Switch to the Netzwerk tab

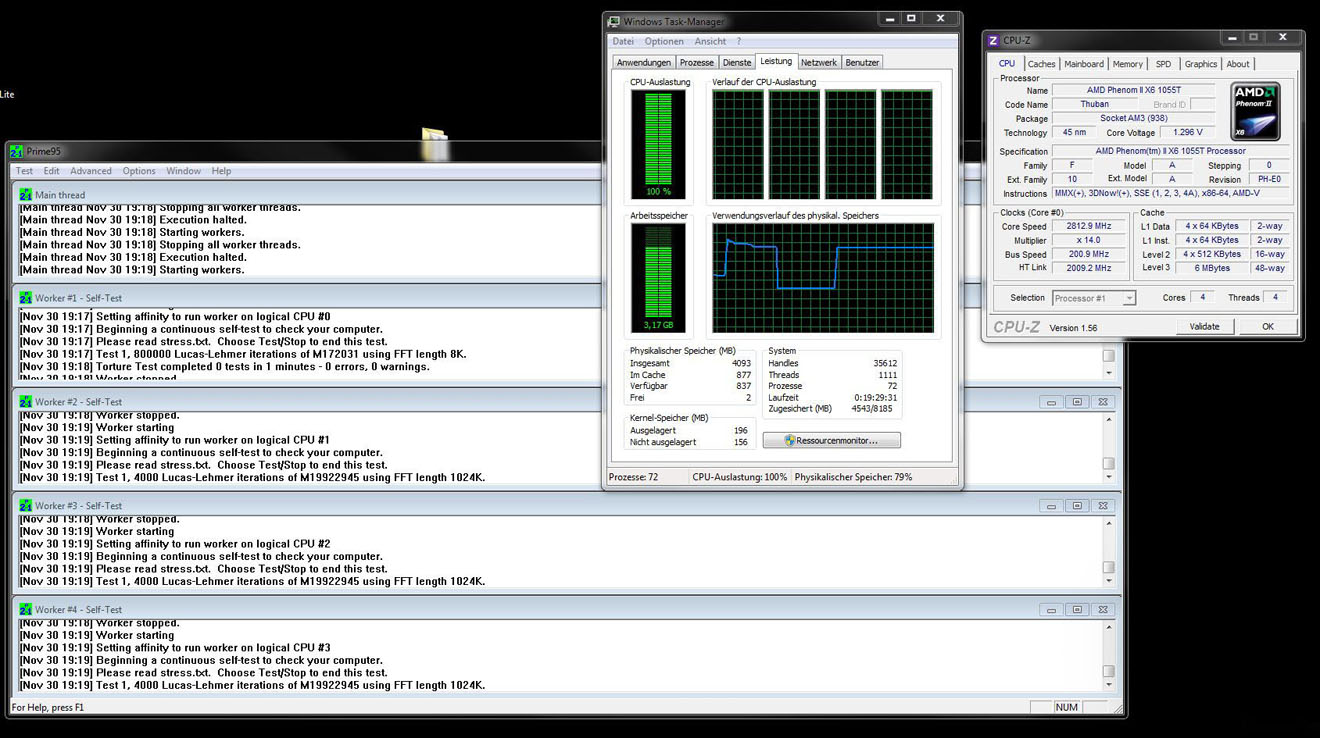pos(819,63)
